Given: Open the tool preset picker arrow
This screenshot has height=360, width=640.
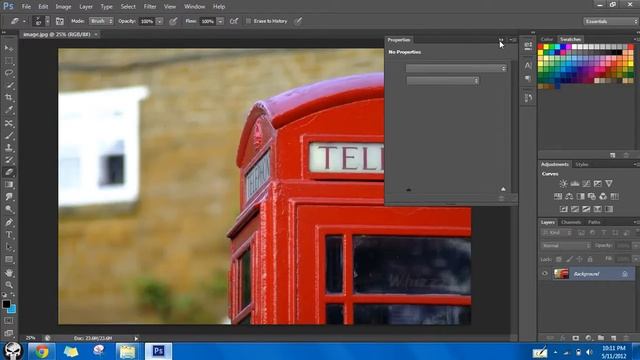Looking at the screenshot, I should pyautogui.click(x=24, y=21).
